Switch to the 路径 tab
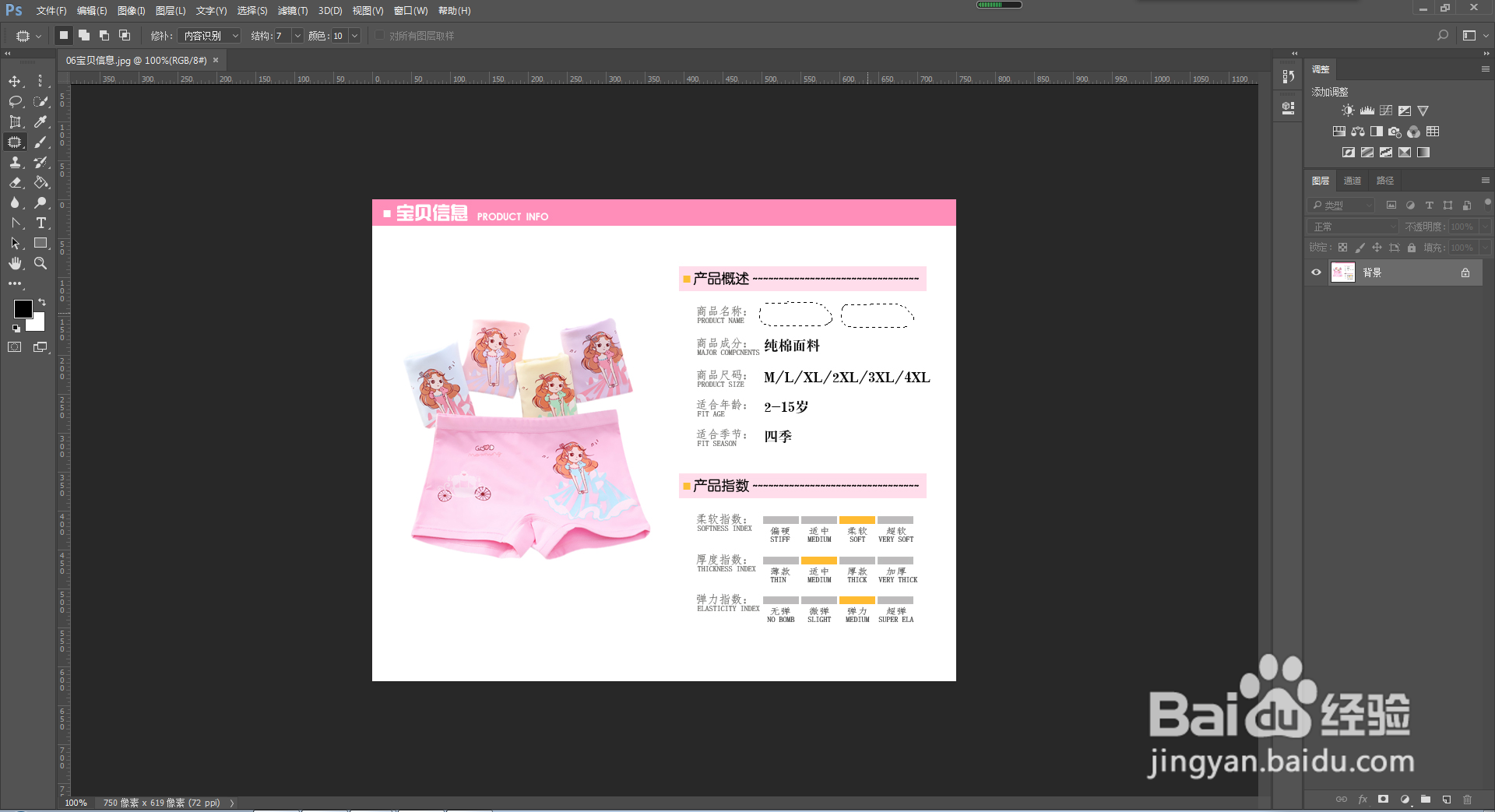This screenshot has width=1495, height=812. click(1384, 181)
